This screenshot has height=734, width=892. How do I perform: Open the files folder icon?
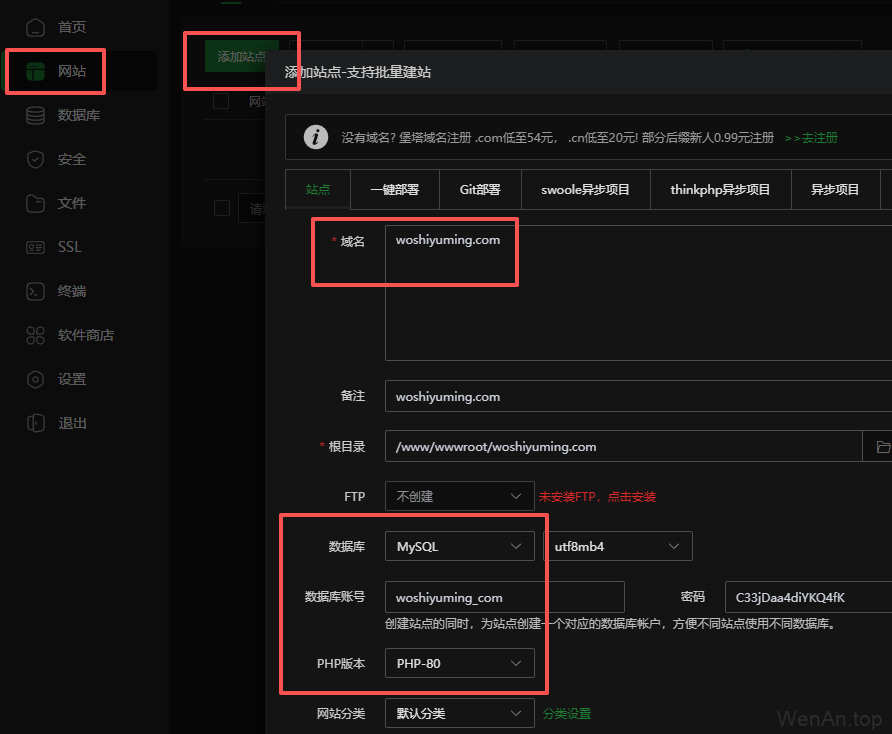pyautogui.click(x=36, y=203)
